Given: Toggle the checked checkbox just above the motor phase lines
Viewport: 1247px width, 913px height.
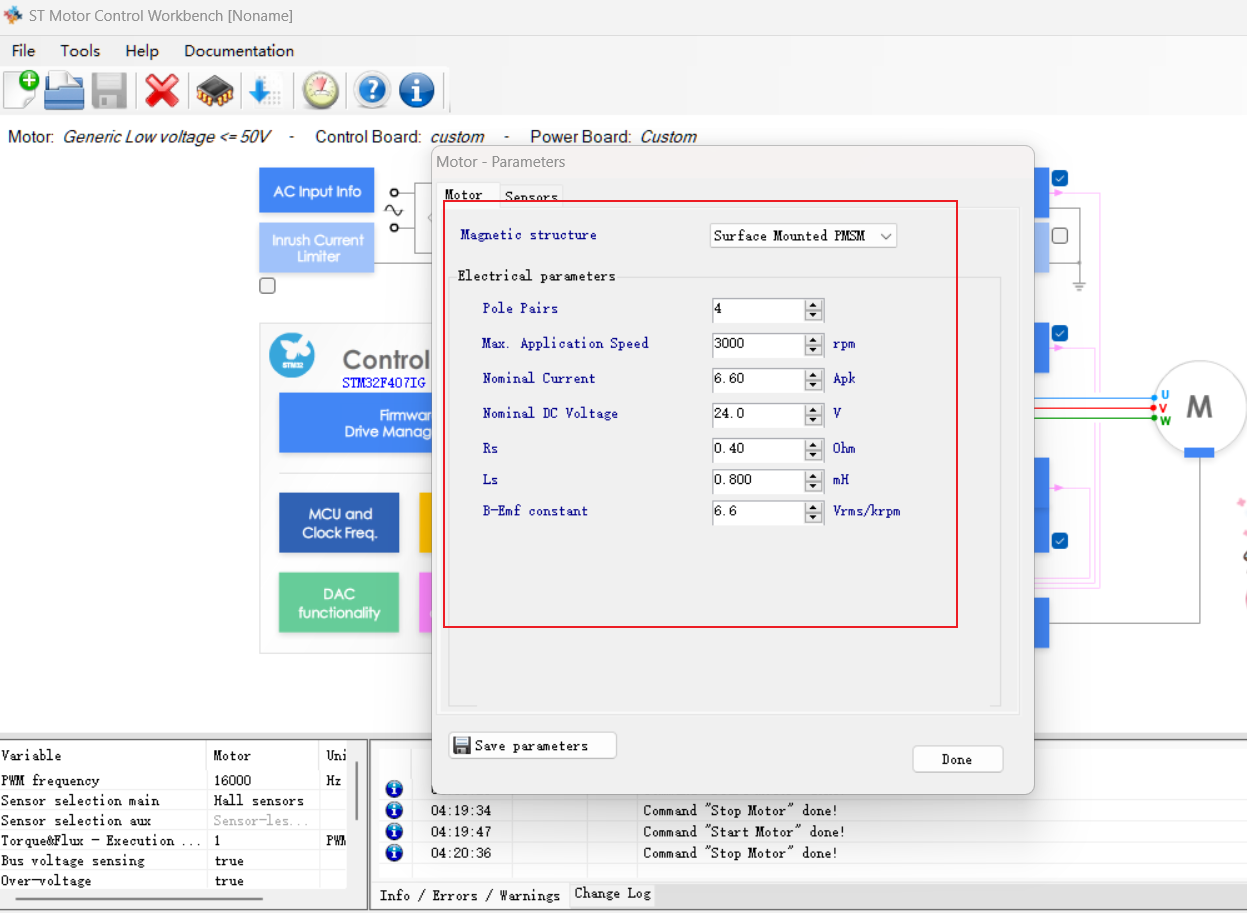Looking at the screenshot, I should coord(1060,333).
